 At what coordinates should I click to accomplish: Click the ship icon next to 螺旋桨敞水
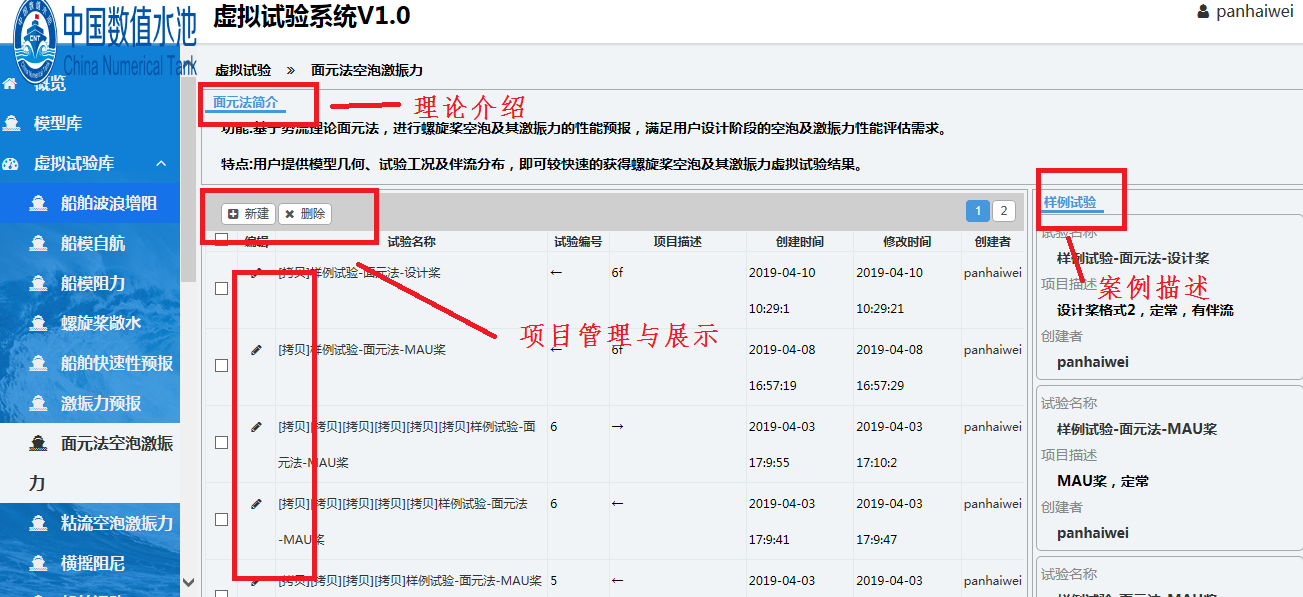(39, 323)
